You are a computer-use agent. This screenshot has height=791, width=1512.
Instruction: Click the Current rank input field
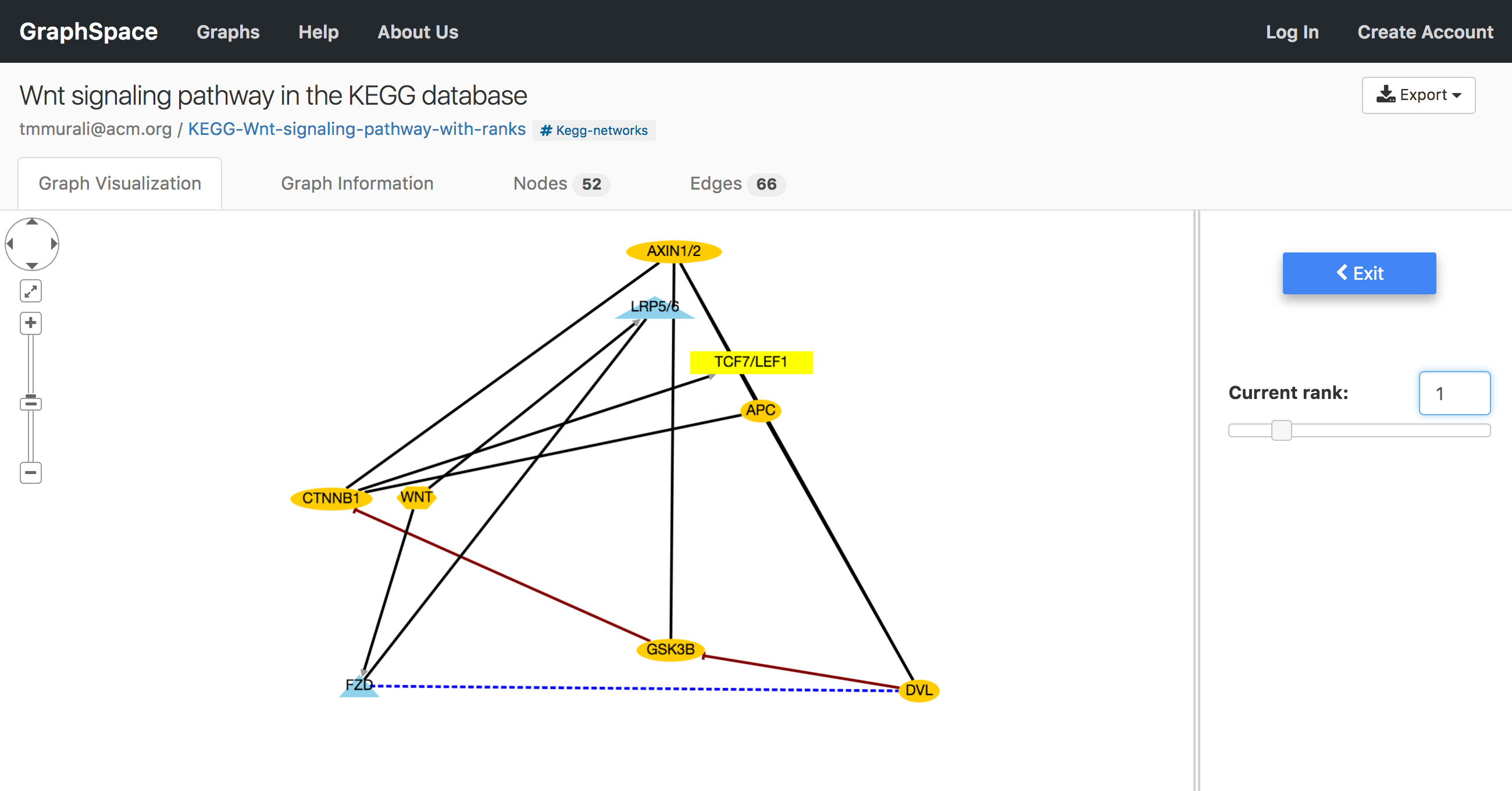(1454, 393)
